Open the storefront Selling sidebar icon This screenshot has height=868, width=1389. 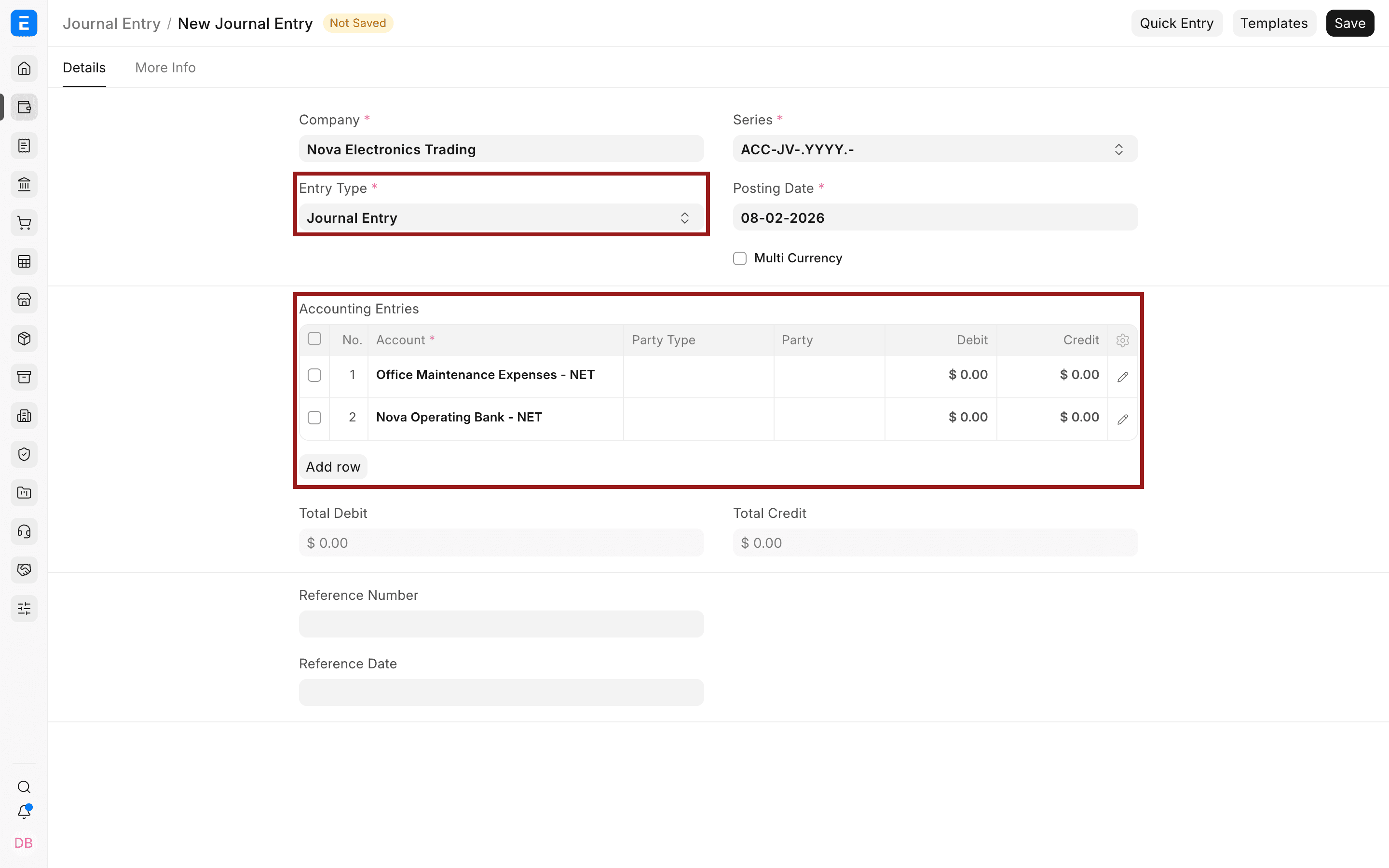[x=24, y=299]
